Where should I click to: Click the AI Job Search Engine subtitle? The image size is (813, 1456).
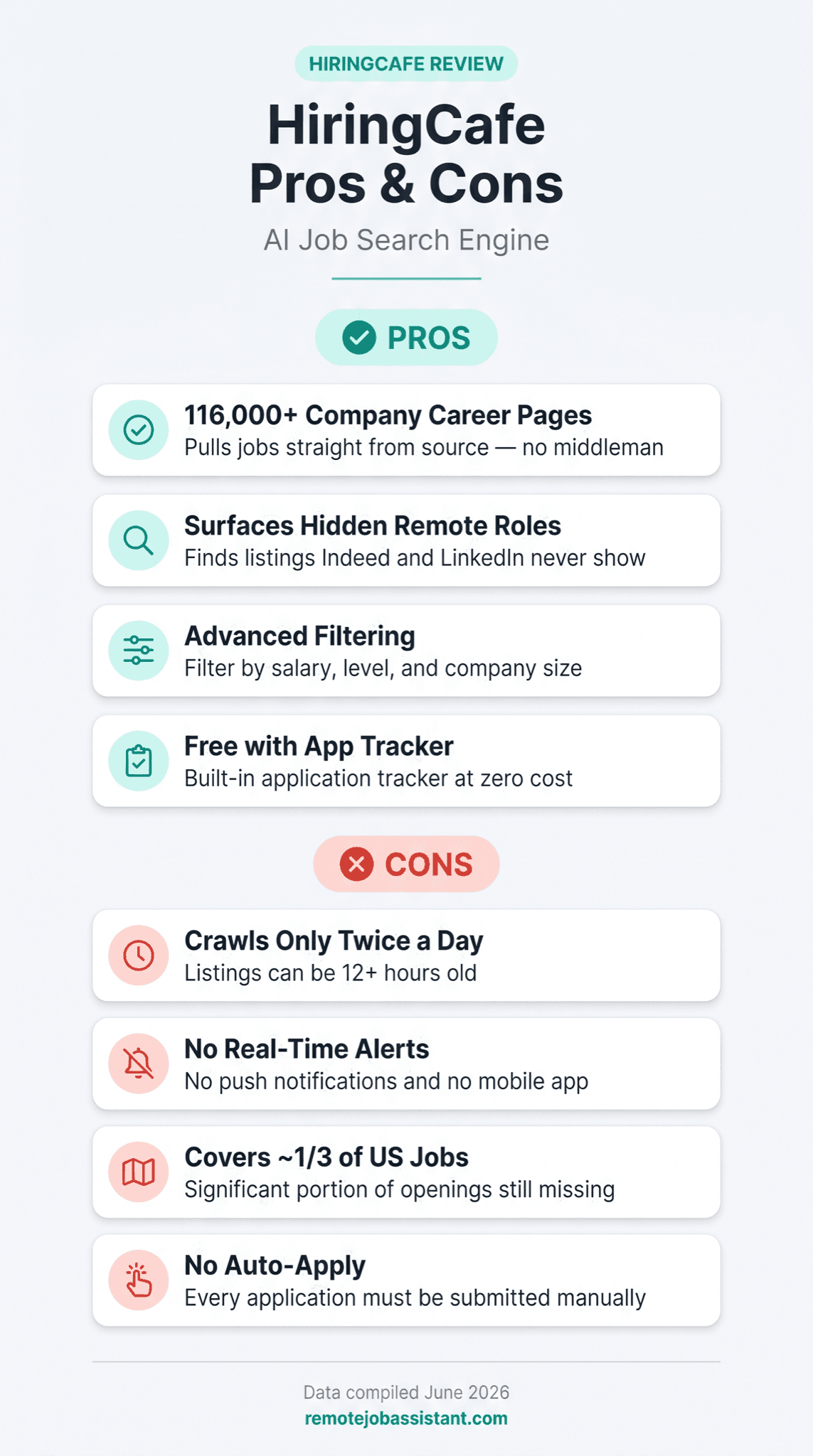(x=406, y=240)
